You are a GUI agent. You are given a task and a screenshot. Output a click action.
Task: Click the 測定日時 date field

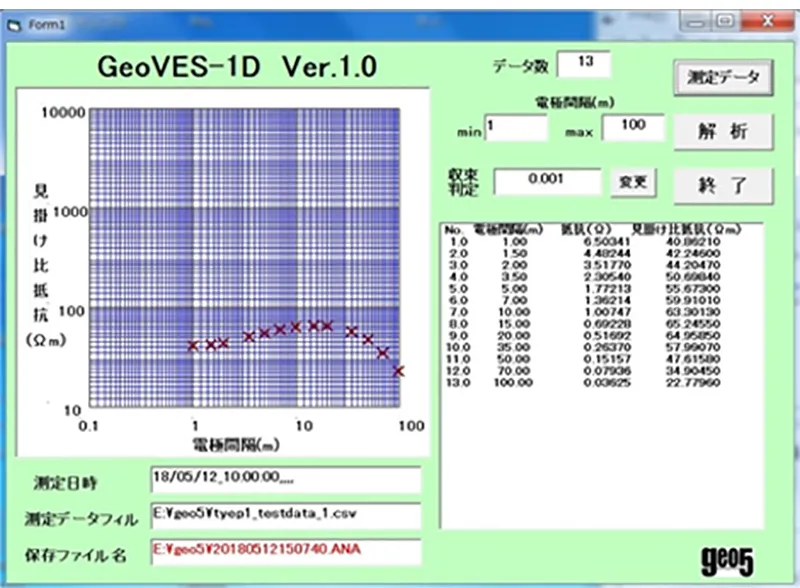(x=286, y=479)
